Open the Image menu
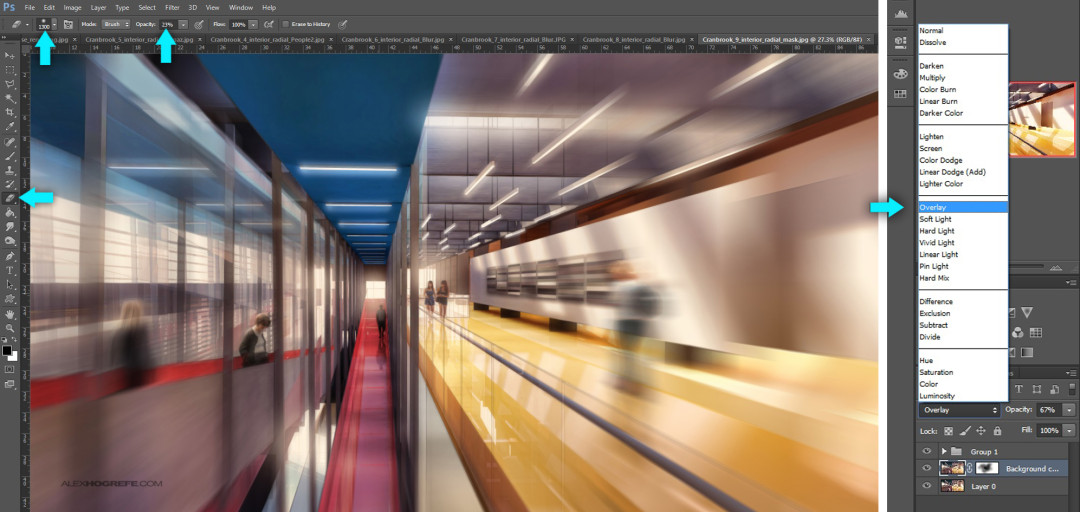 (72, 8)
